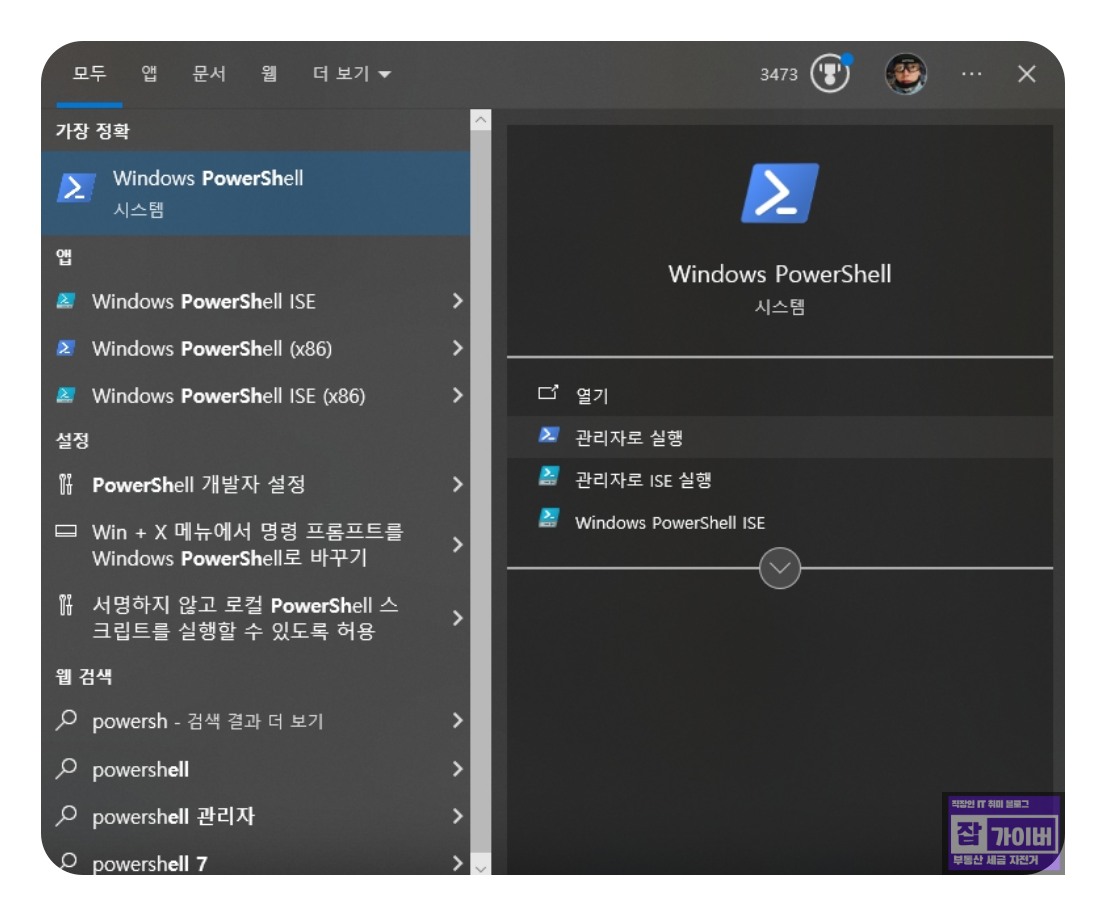Screen dimensions: 1106x916
Task: Select the powershell 7 web suggestion
Action: pos(255,862)
